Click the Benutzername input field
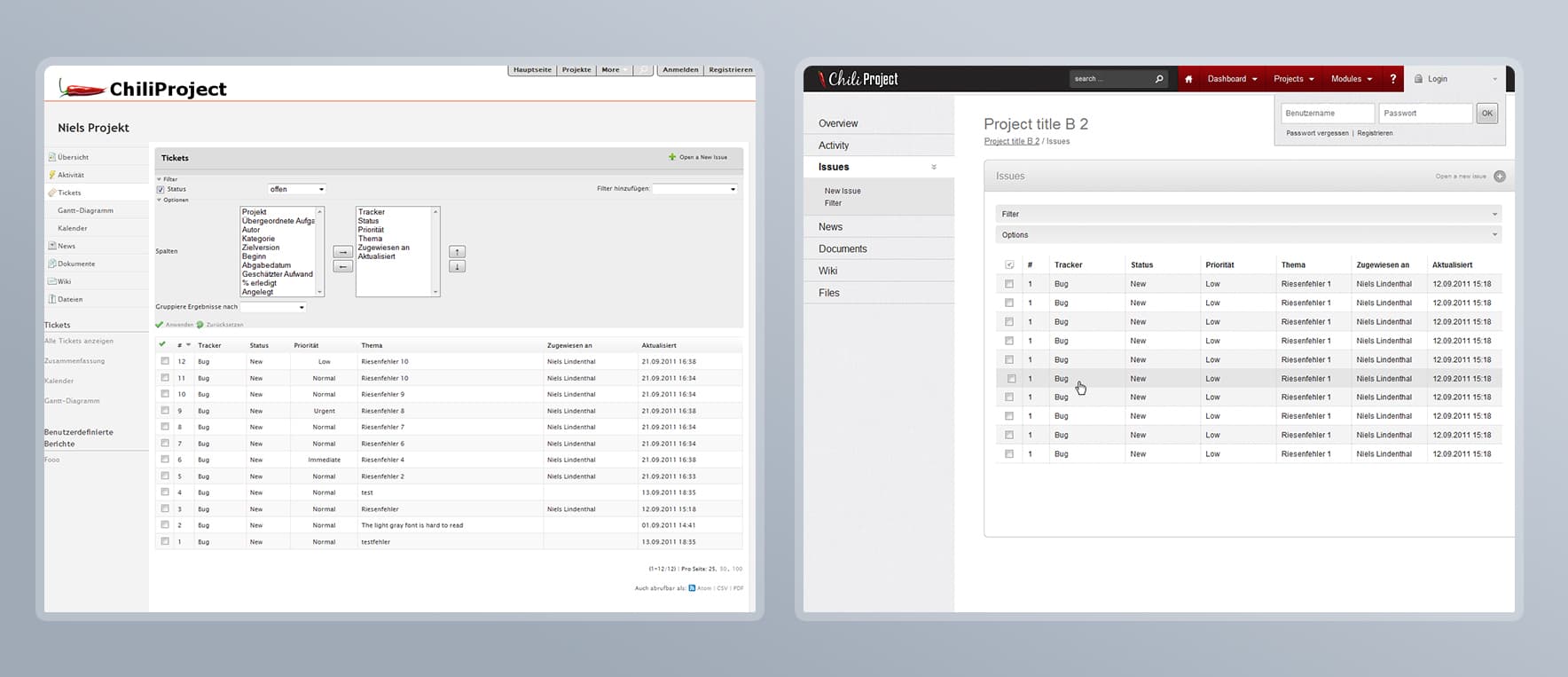Image resolution: width=1568 pixels, height=677 pixels. pos(1327,114)
